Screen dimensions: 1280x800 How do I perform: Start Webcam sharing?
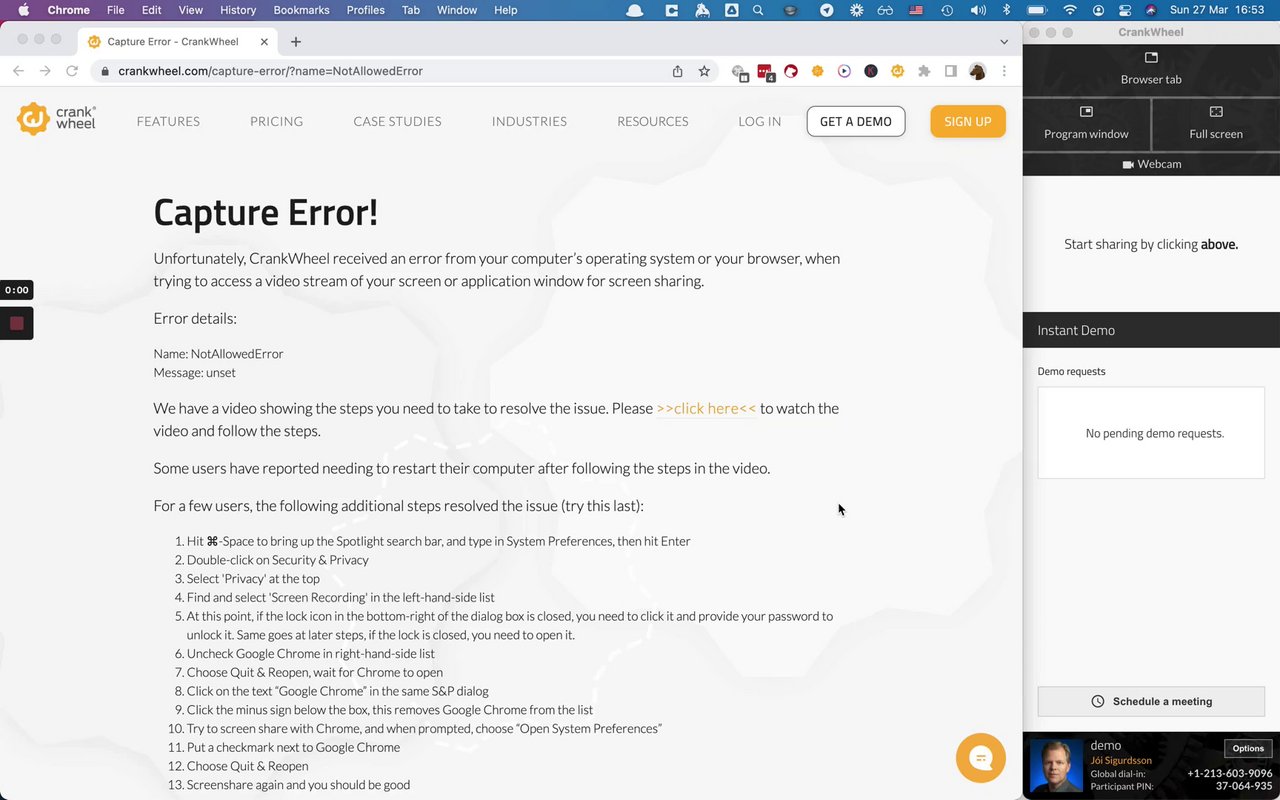(1151, 164)
